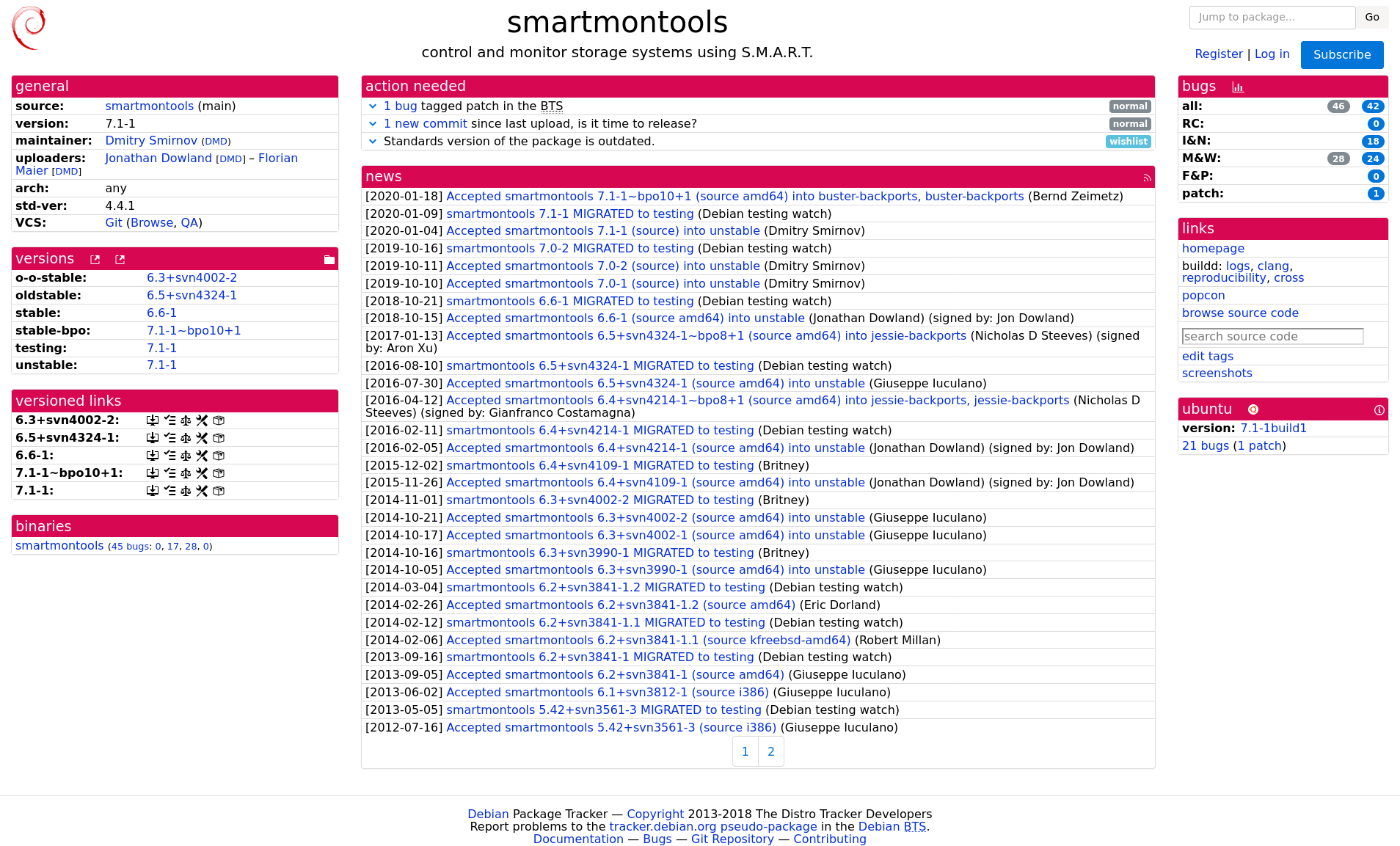Click the Ubuntu logo icon

coord(1253,409)
